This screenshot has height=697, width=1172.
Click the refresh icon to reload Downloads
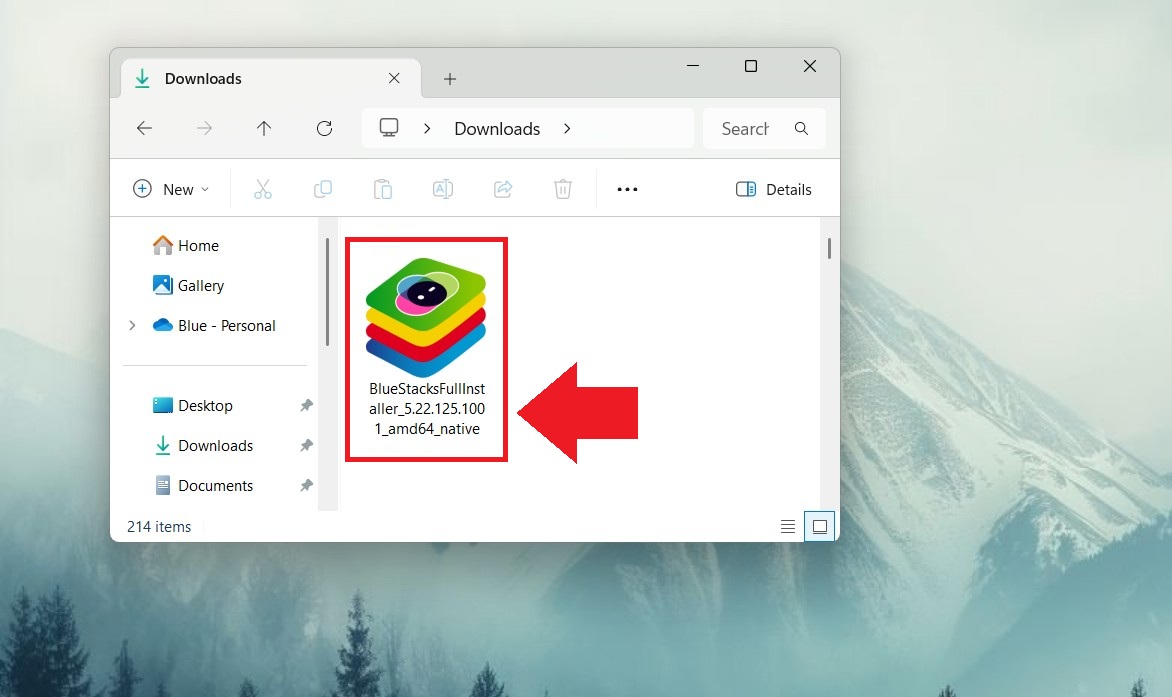(324, 128)
